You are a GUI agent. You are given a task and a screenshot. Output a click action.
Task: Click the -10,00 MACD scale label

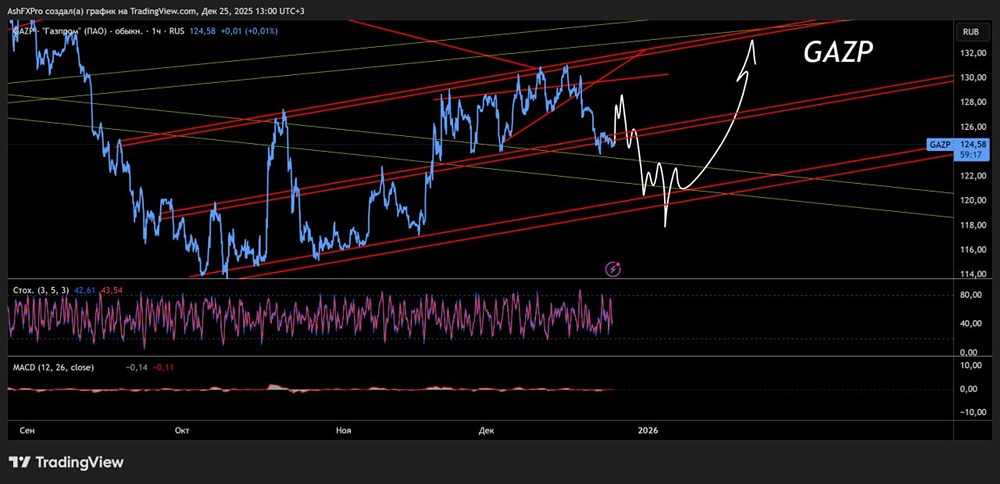[971, 412]
